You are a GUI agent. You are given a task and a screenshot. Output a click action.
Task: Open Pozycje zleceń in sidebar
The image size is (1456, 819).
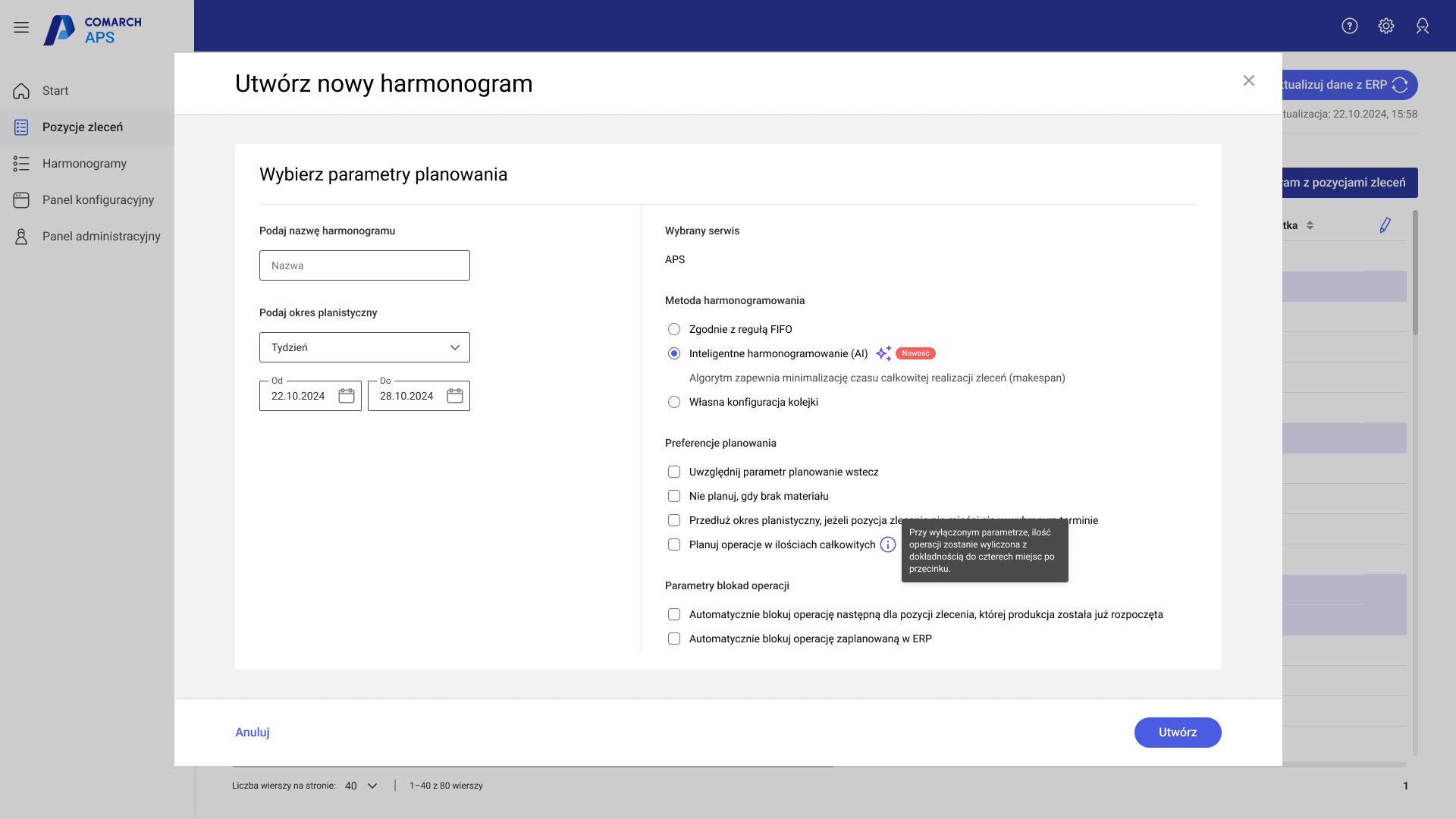(x=87, y=127)
